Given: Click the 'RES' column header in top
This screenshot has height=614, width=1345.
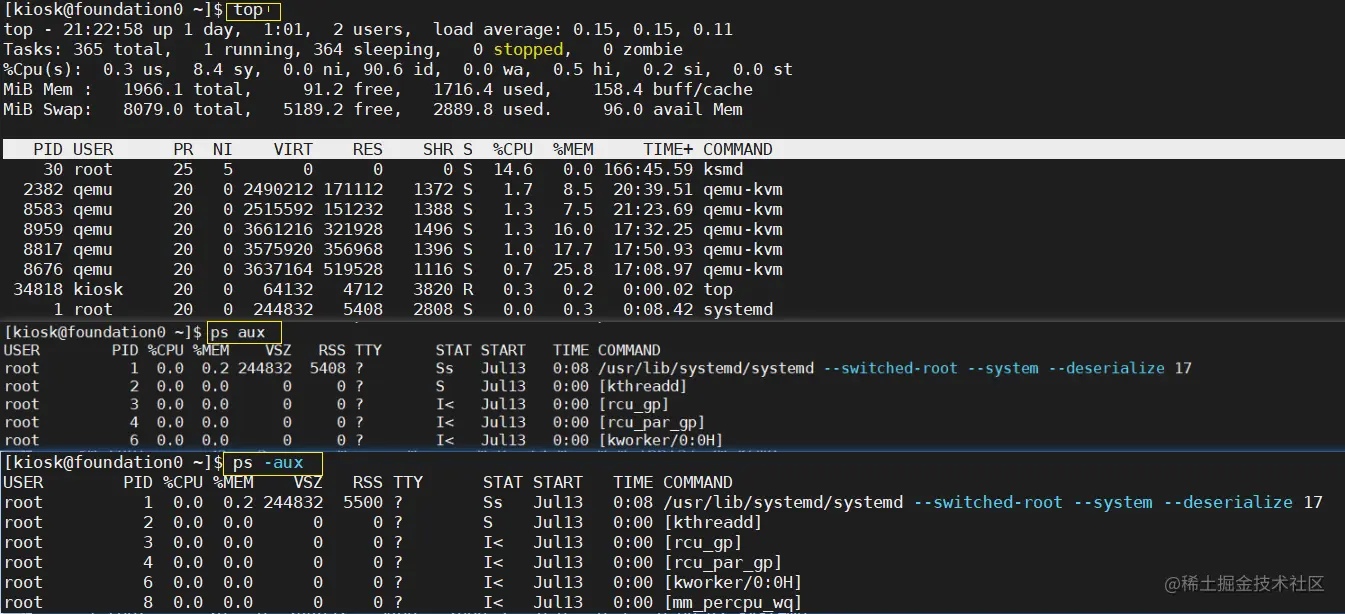Looking at the screenshot, I should (x=368, y=149).
